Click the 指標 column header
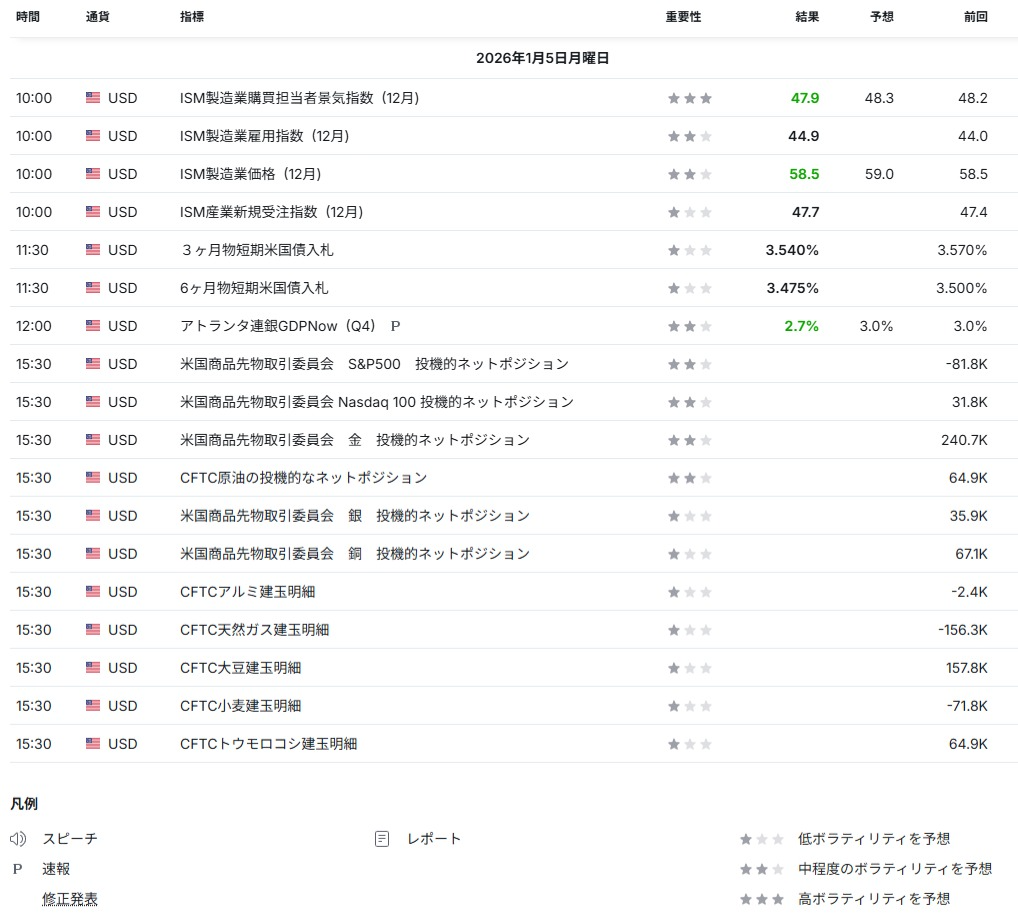Viewport: 1018px width, 916px height. click(x=193, y=17)
